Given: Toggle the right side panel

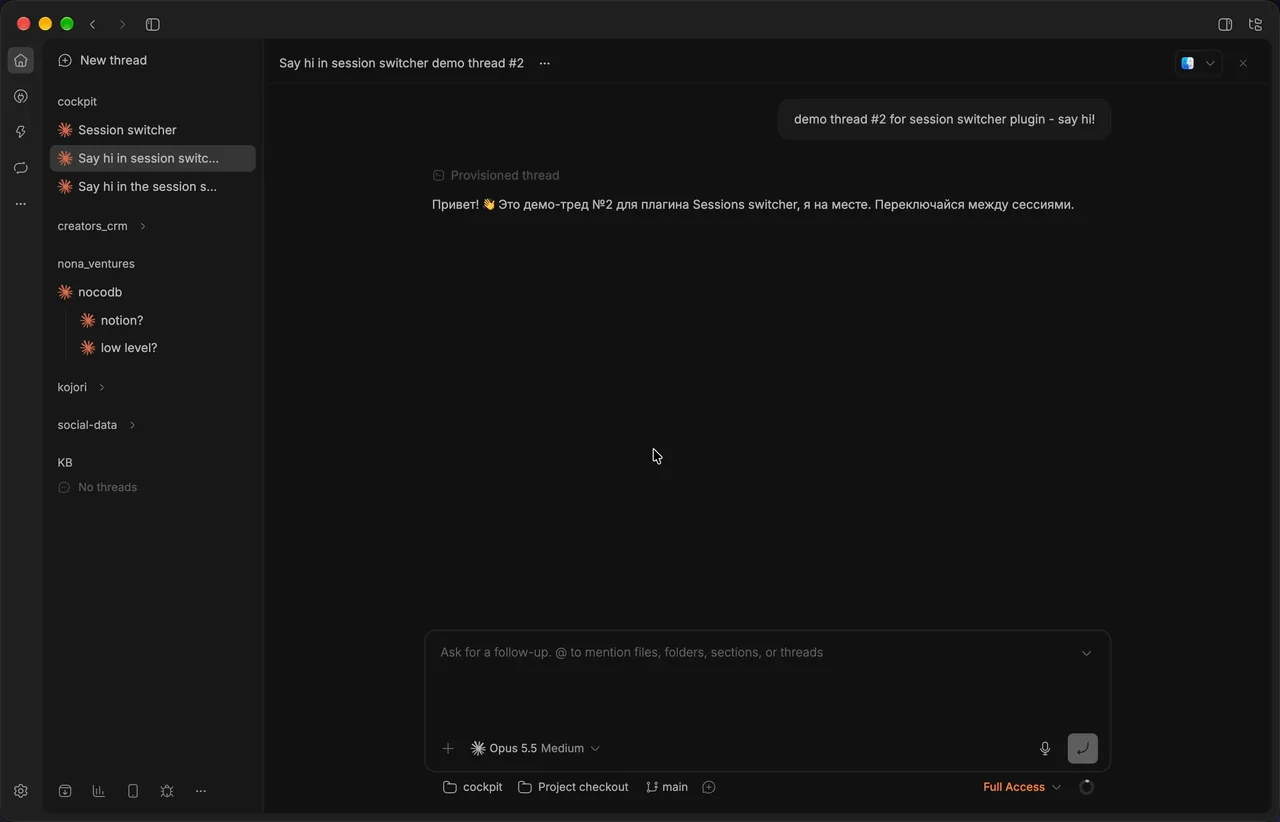Looking at the screenshot, I should click(x=1225, y=24).
